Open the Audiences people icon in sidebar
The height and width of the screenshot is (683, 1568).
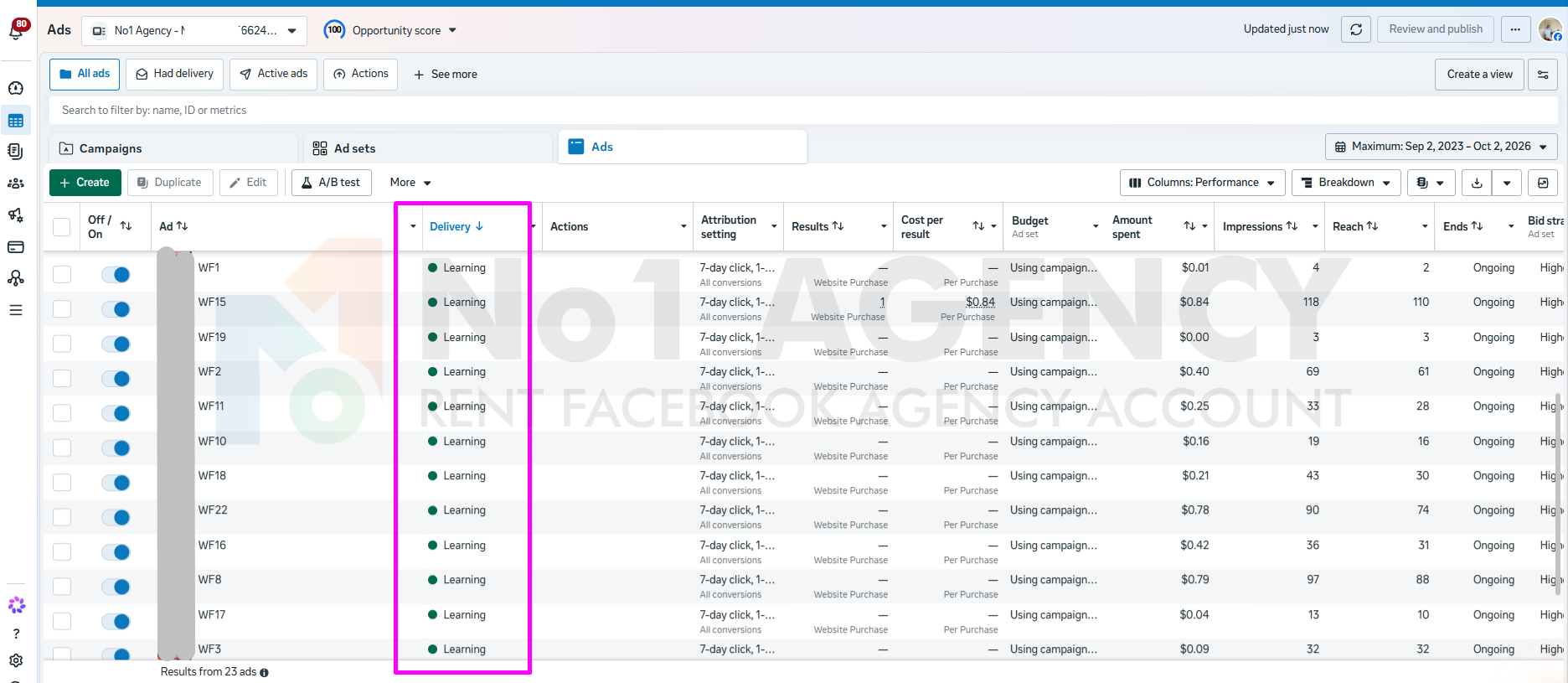16,184
